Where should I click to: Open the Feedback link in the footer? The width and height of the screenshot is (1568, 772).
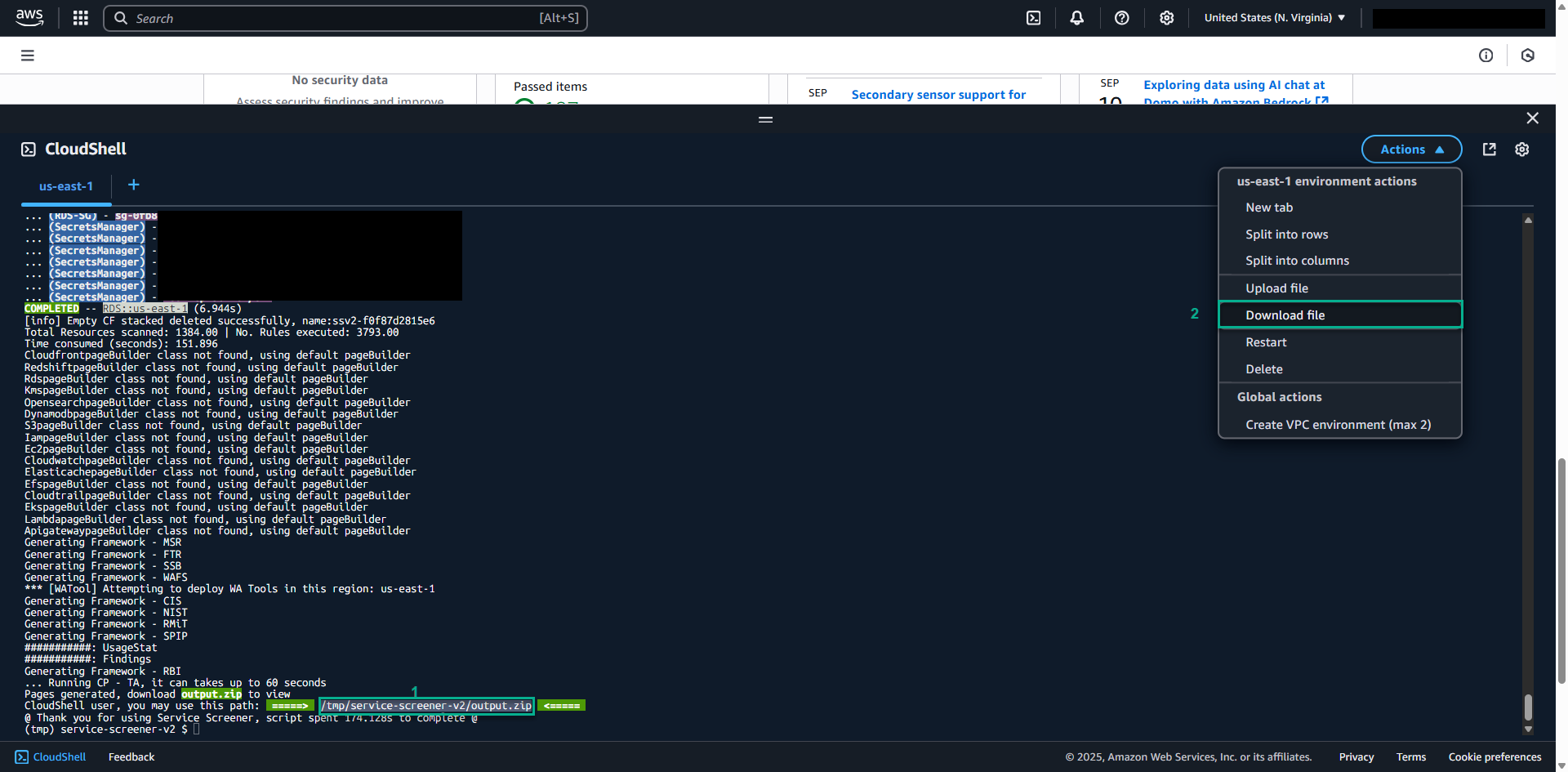131,756
